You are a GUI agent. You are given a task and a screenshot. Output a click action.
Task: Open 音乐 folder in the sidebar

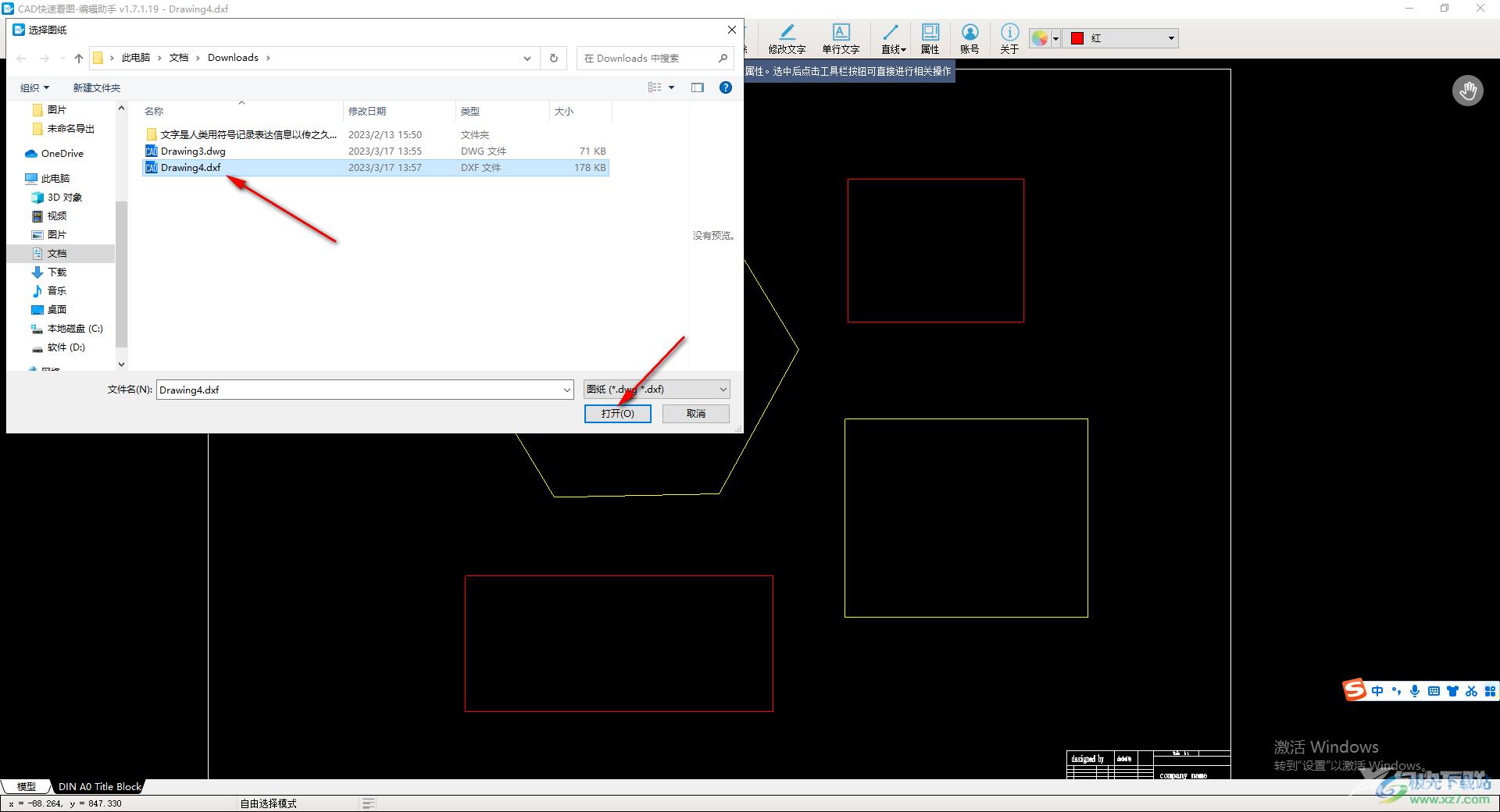click(x=57, y=290)
